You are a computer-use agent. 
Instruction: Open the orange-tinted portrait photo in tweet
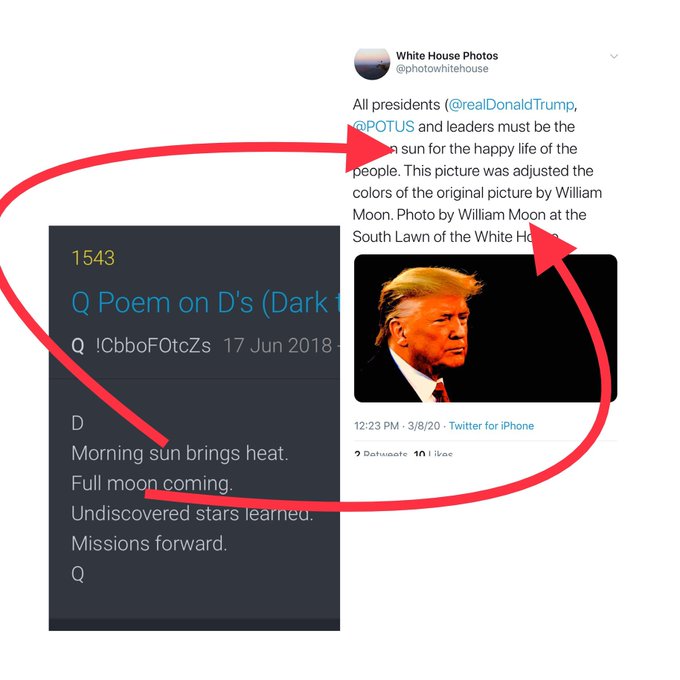[x=485, y=328]
